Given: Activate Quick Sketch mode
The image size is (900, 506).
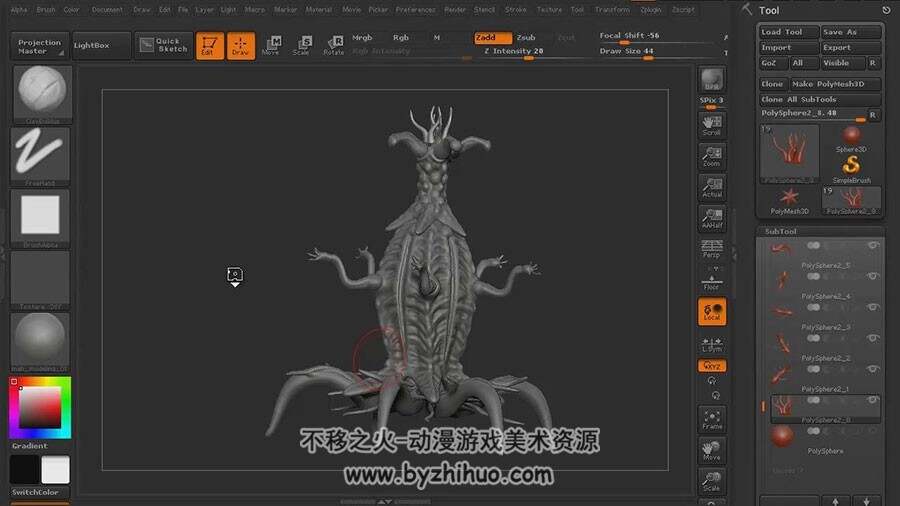Looking at the screenshot, I should click(x=164, y=46).
